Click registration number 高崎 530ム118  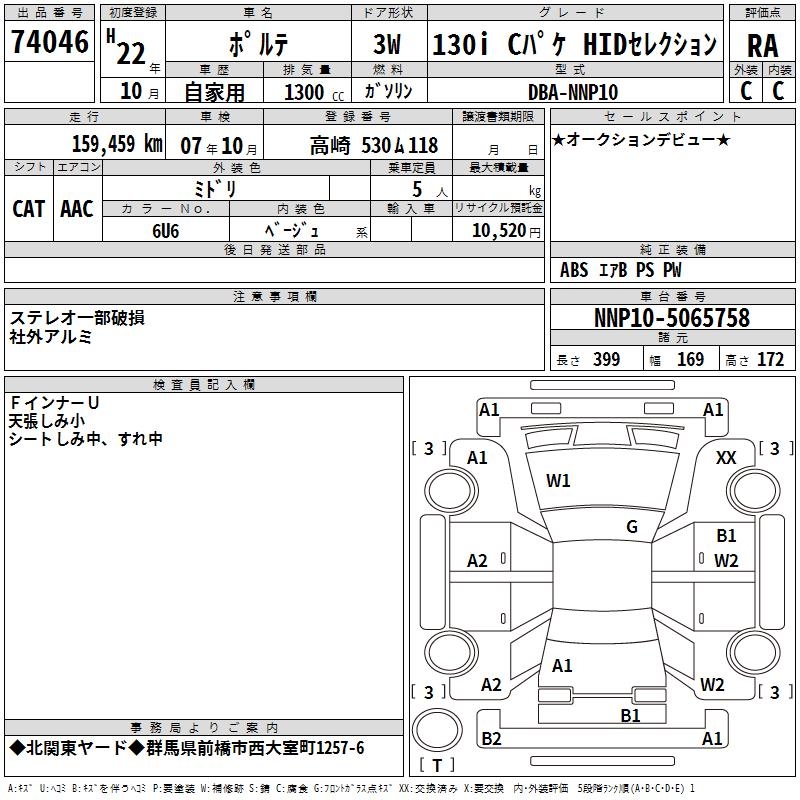point(373,146)
